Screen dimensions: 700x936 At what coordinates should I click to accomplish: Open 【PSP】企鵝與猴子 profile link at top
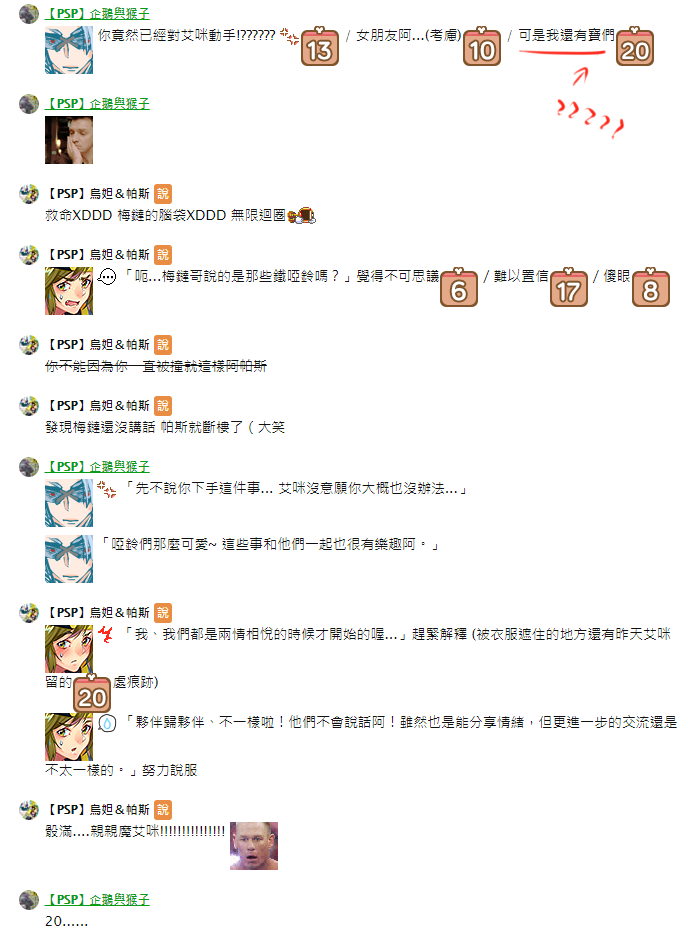pos(97,14)
